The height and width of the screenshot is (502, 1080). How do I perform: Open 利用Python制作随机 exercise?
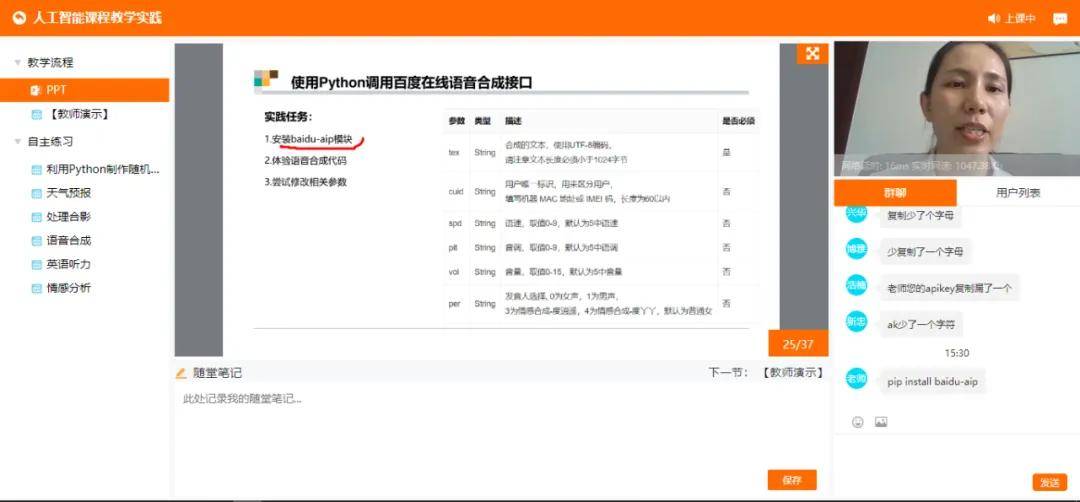click(103, 169)
